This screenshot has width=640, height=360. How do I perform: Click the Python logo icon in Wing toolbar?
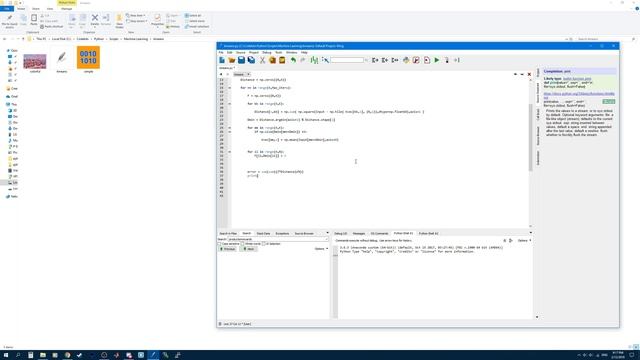click(x=406, y=60)
